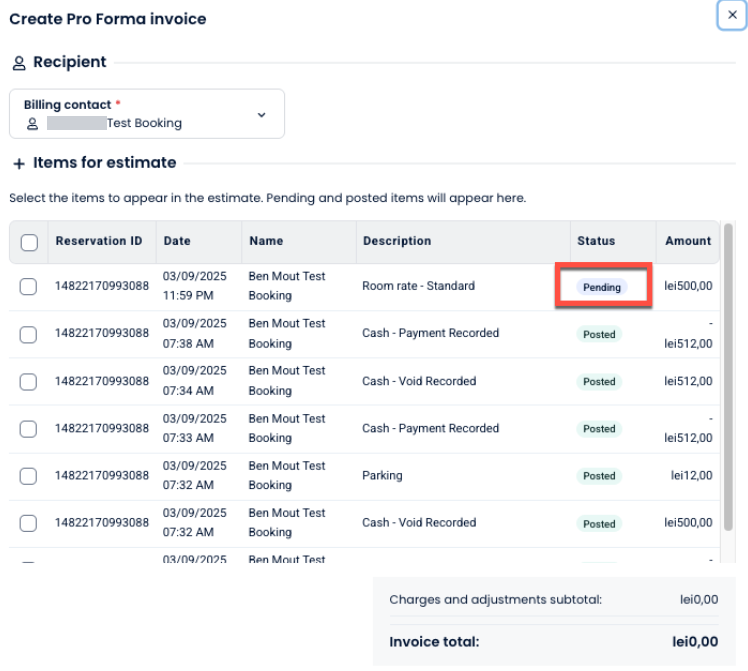
Task: Click the Recipient person icon
Action: pyautogui.click(x=18, y=63)
